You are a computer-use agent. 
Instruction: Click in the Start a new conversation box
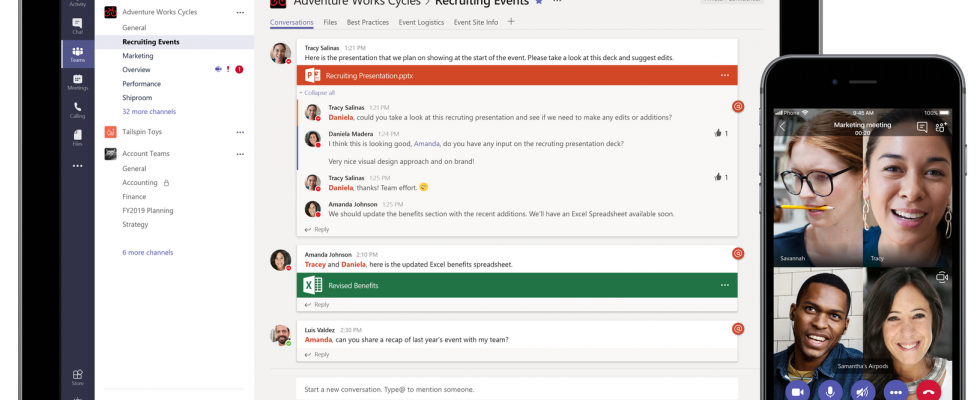tap(517, 389)
